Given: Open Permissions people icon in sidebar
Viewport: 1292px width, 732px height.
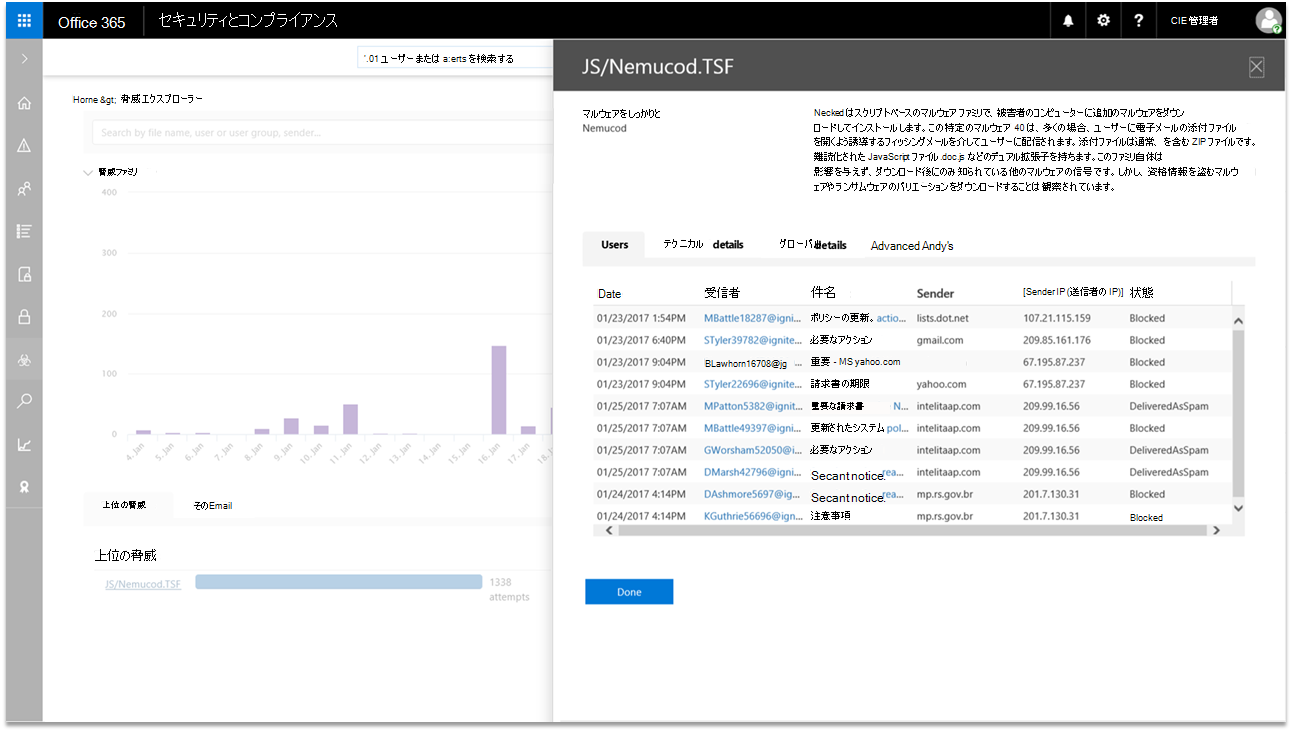Looking at the screenshot, I should click(x=24, y=188).
